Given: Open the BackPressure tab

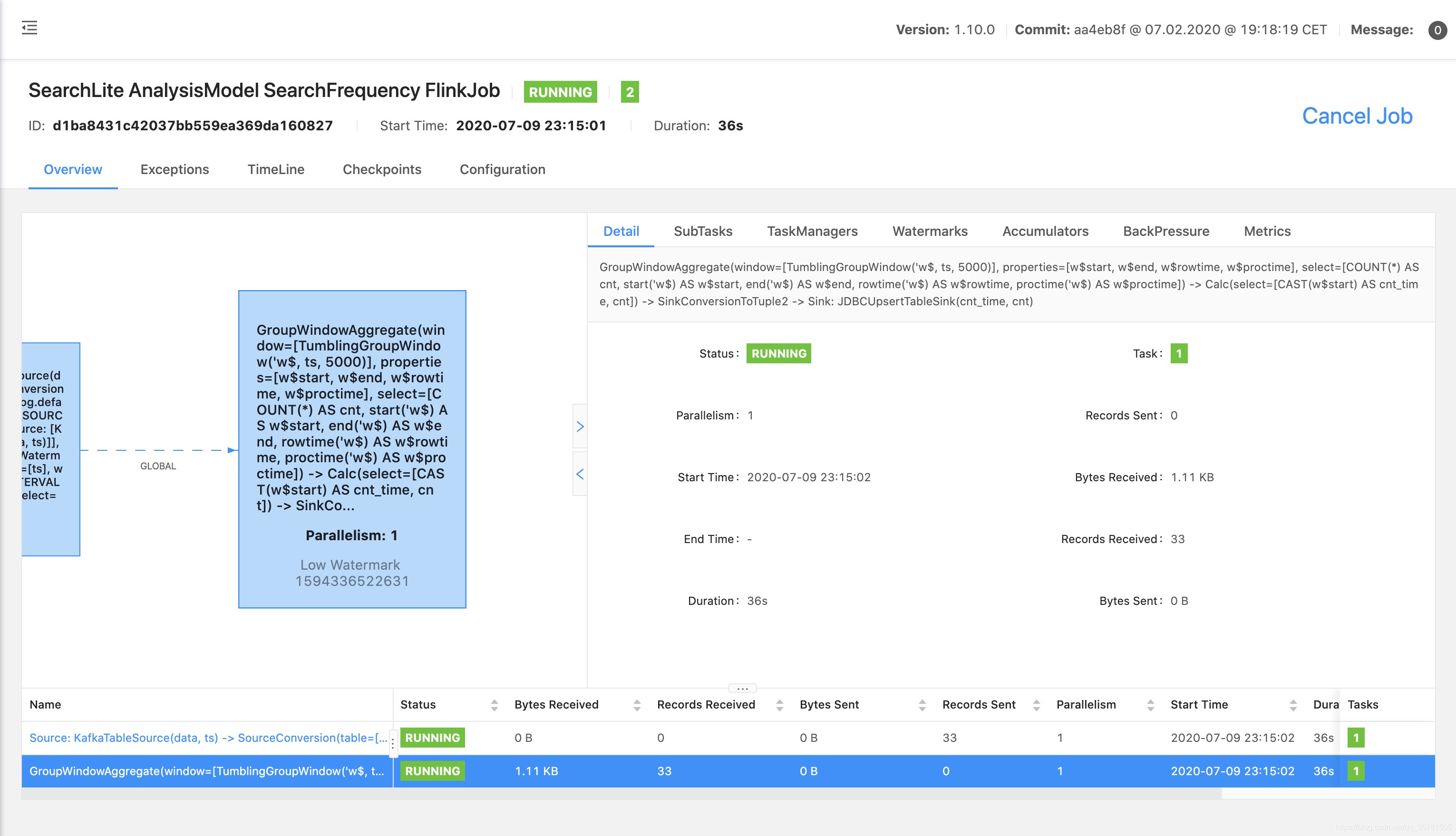Looking at the screenshot, I should 1165,232.
